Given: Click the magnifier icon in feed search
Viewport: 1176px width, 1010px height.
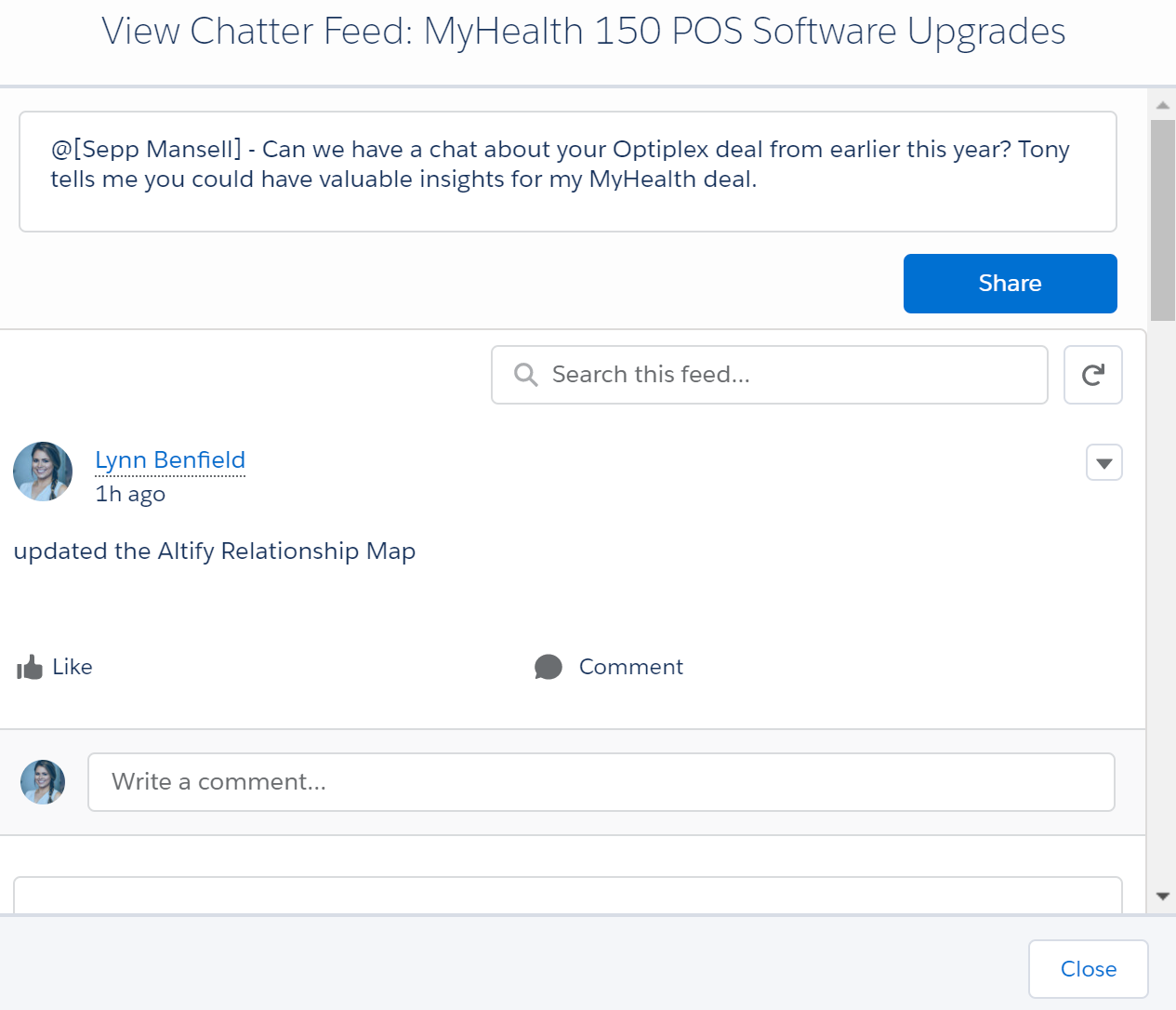Looking at the screenshot, I should click(526, 375).
